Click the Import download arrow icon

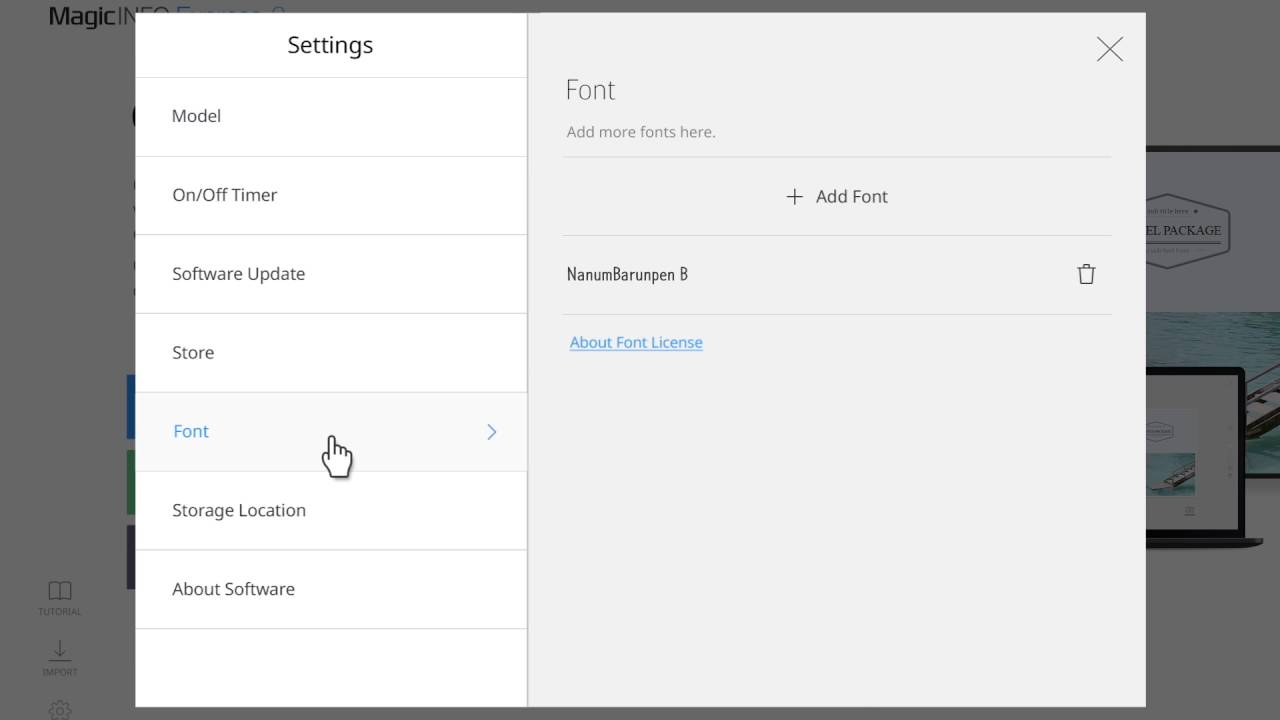pos(60,651)
